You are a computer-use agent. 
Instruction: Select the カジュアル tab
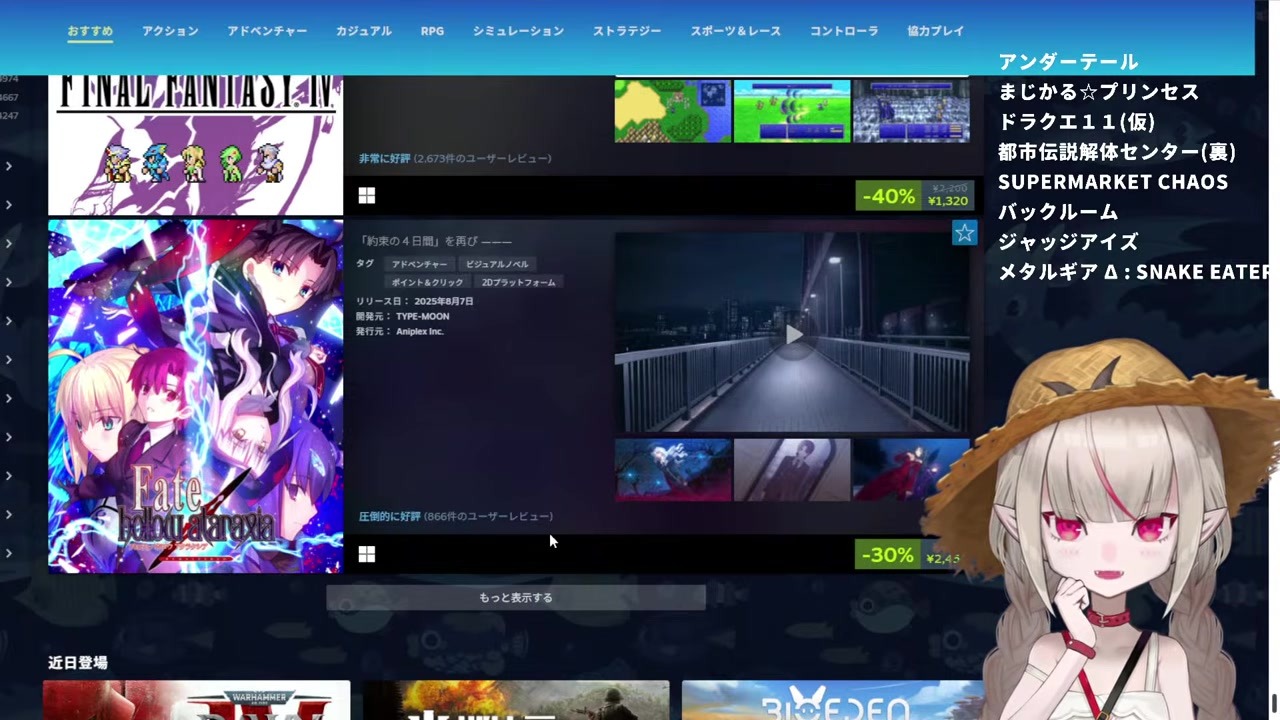point(364,31)
